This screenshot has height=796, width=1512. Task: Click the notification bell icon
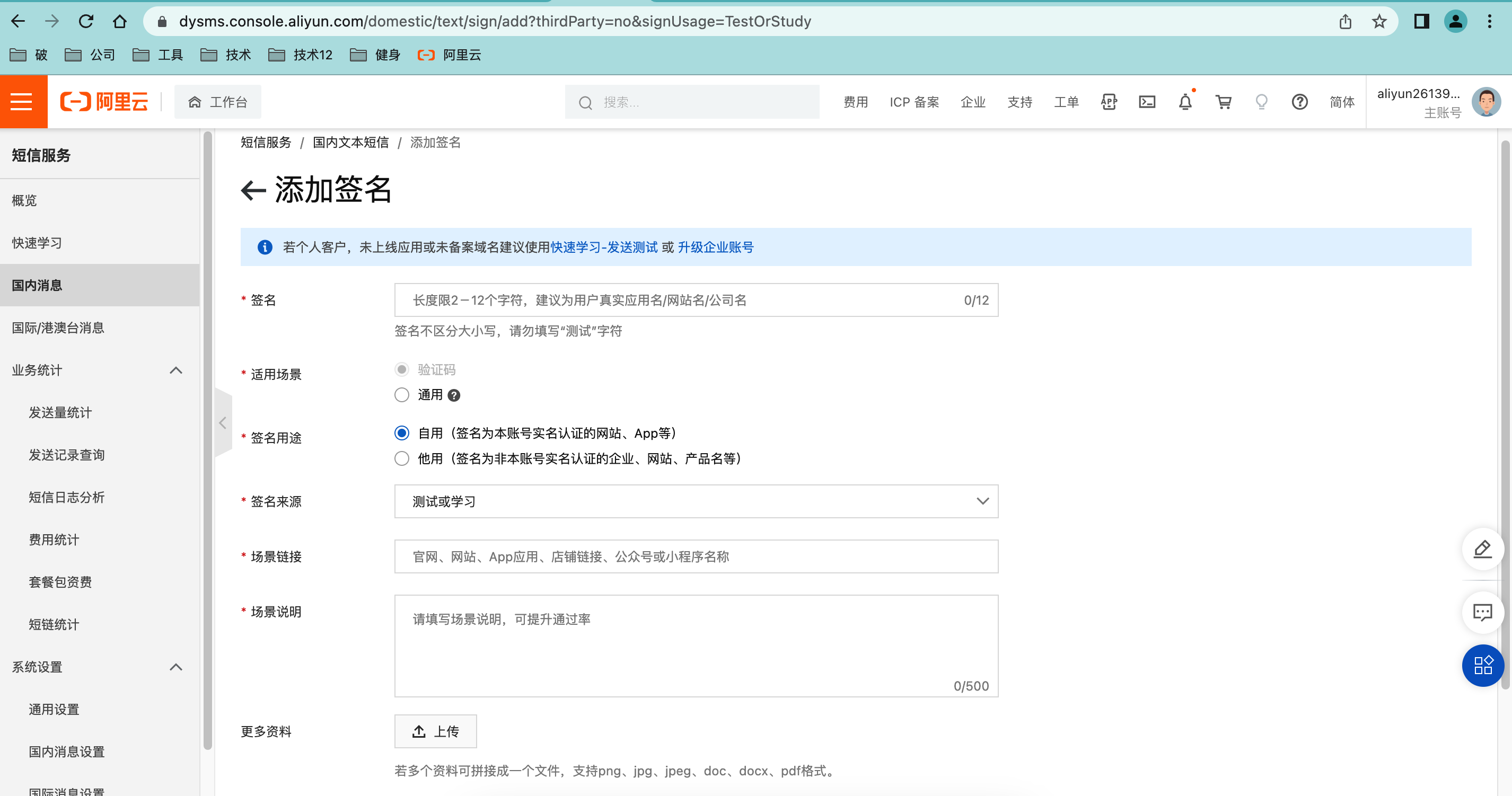point(1184,102)
